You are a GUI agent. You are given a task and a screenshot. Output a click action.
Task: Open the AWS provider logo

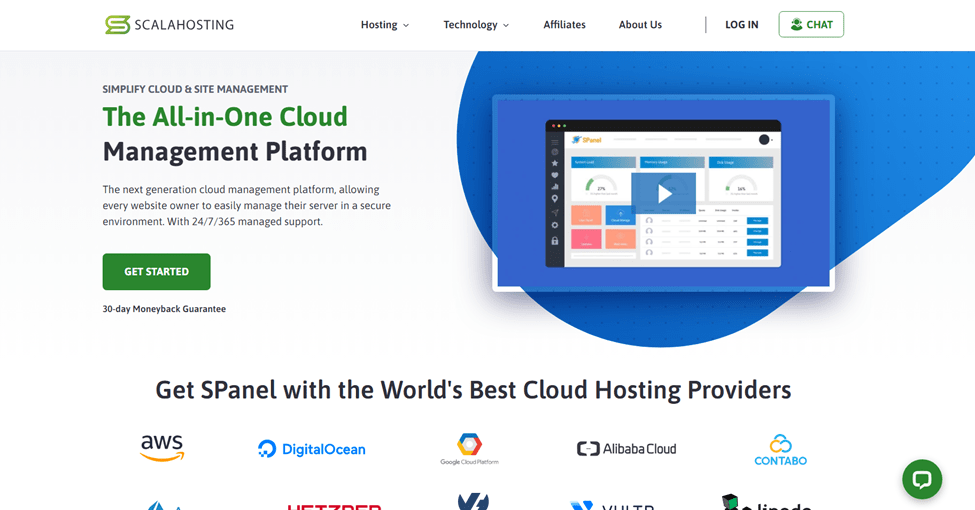pyautogui.click(x=162, y=448)
